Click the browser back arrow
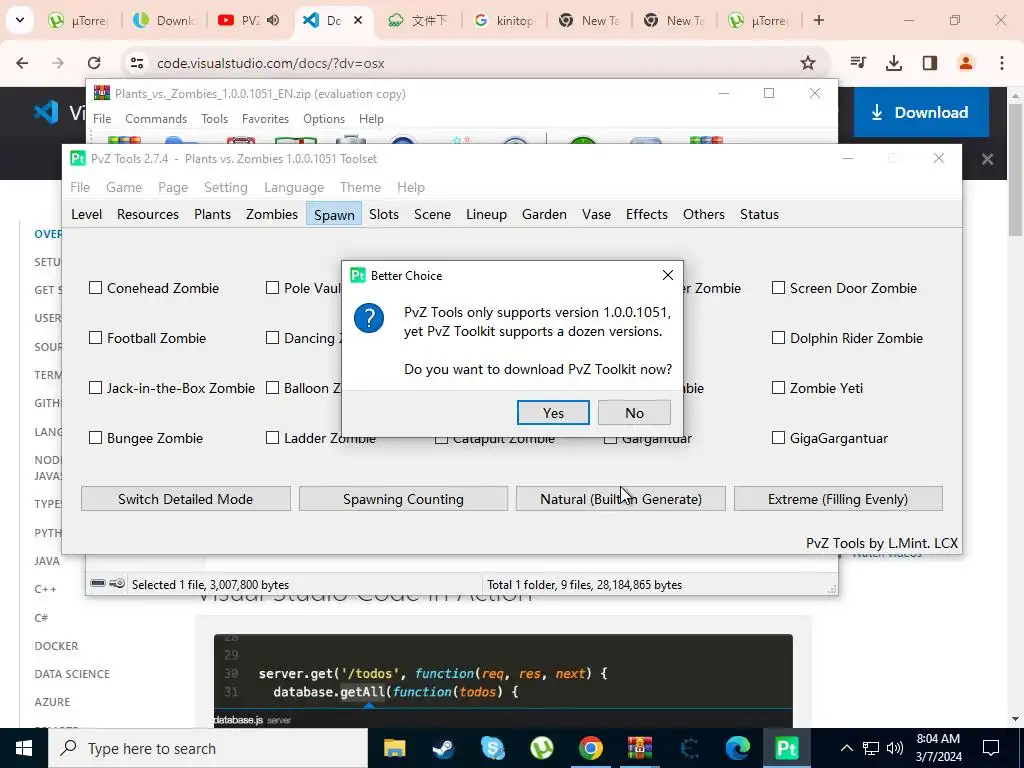 [22, 63]
